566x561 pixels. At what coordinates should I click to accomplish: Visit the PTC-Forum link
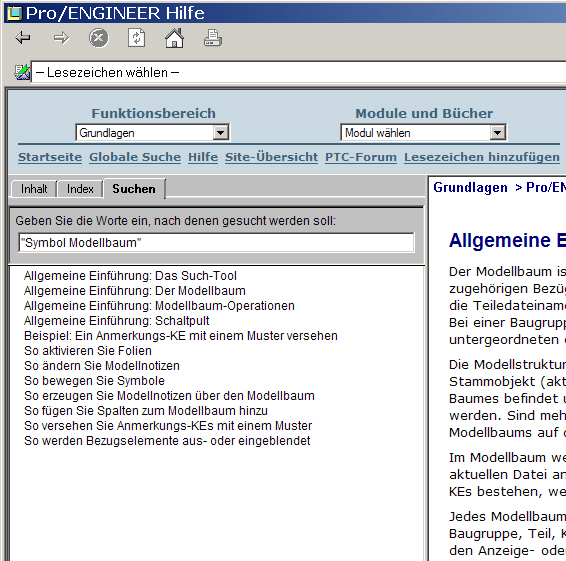tap(361, 157)
